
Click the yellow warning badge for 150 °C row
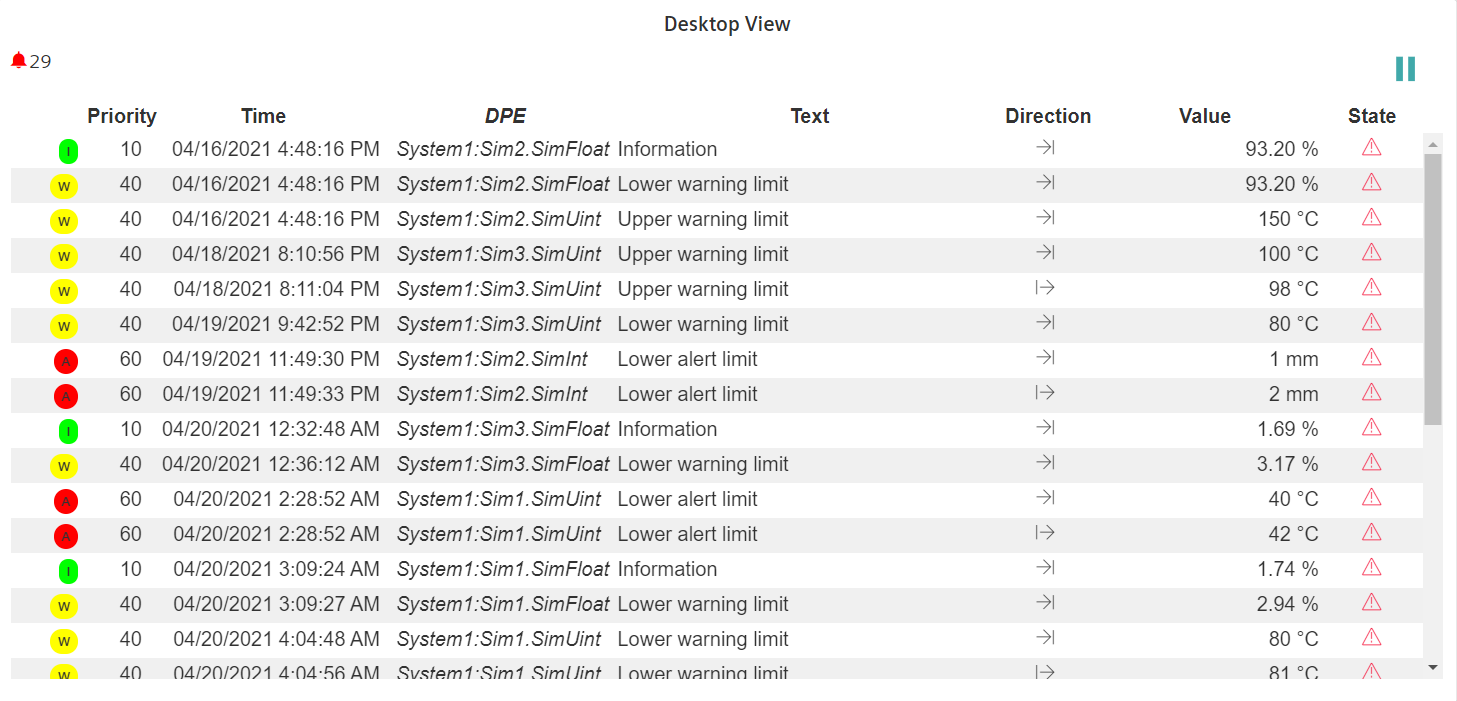[64, 221]
